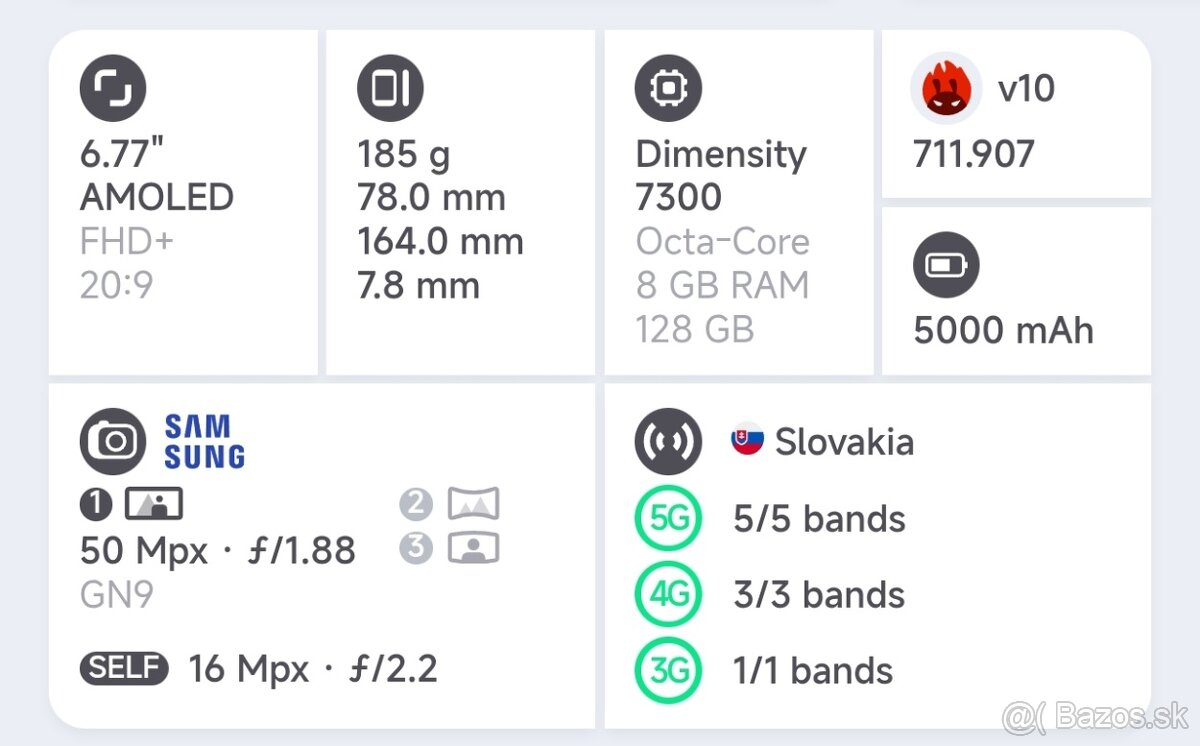Click the AnTuTu benchmark logo
Screen dimensions: 1200x746
pyautogui.click(x=946, y=88)
